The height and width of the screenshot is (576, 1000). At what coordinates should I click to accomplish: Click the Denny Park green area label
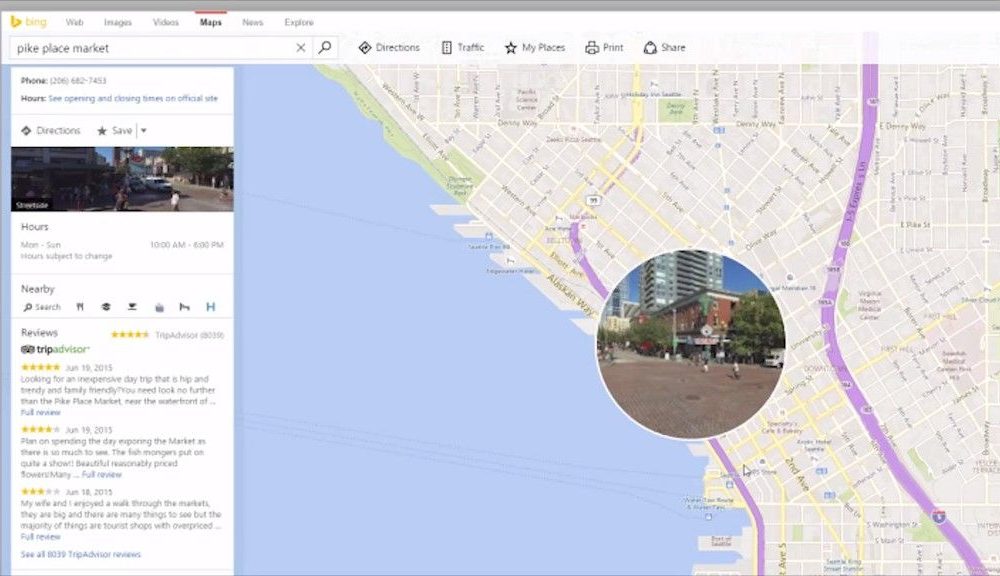(675, 108)
